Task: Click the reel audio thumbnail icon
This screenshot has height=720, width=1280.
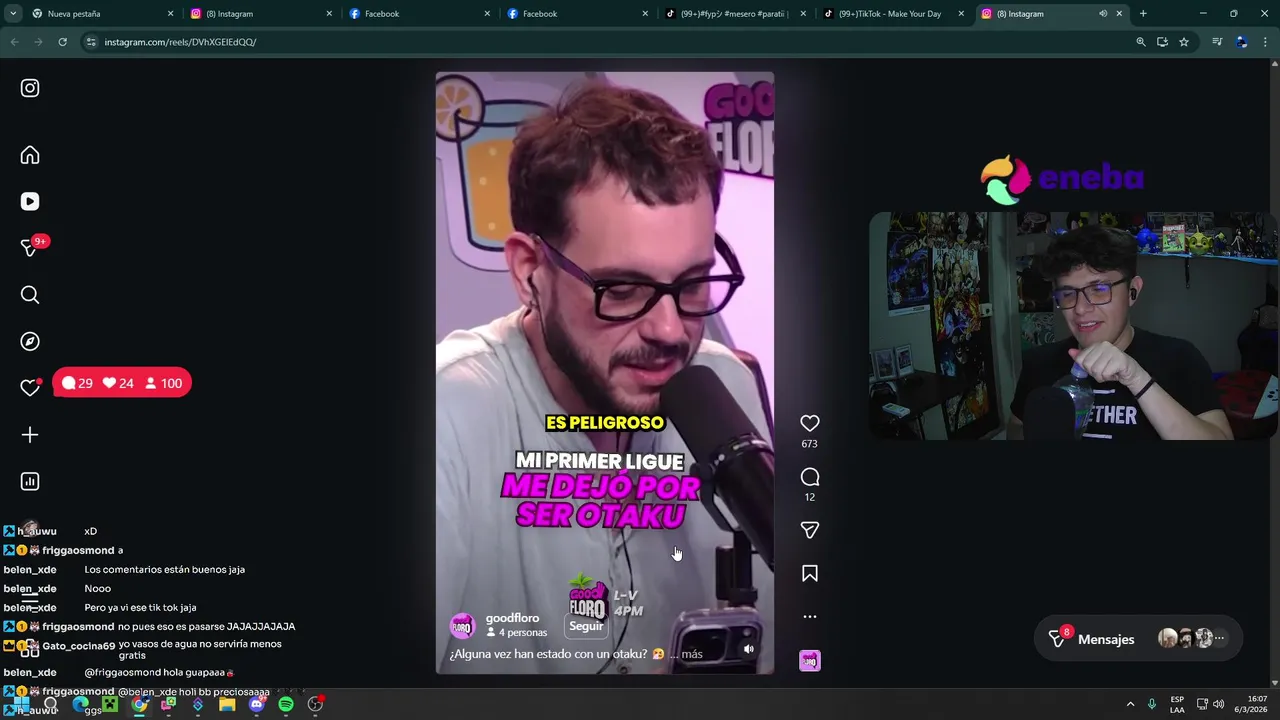Action: pos(810,660)
